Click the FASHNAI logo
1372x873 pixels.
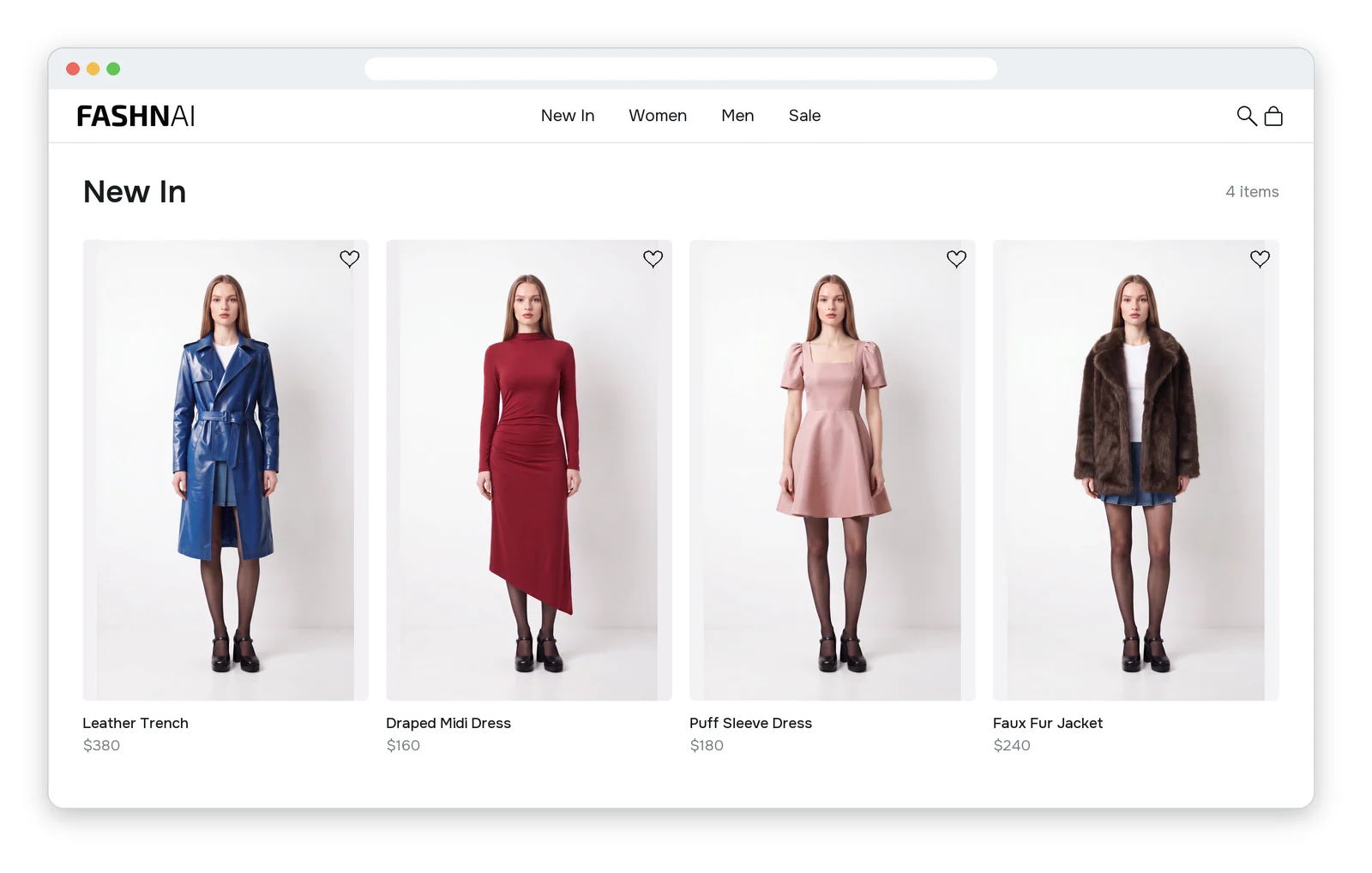[135, 116]
